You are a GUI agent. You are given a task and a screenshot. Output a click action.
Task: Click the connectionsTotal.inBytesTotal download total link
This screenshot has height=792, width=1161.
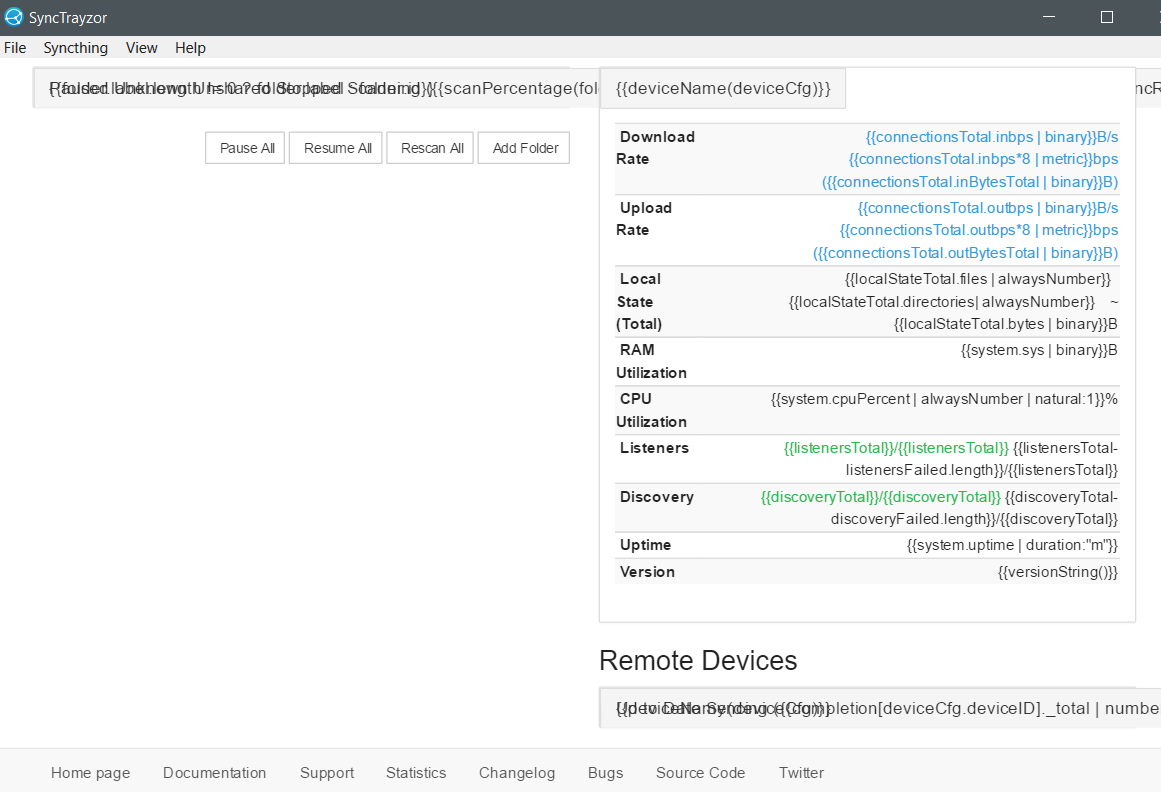970,182
